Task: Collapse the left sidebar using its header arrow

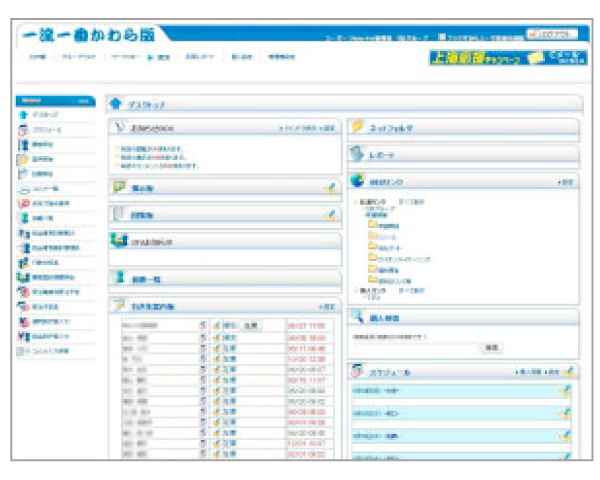Action: pos(84,101)
